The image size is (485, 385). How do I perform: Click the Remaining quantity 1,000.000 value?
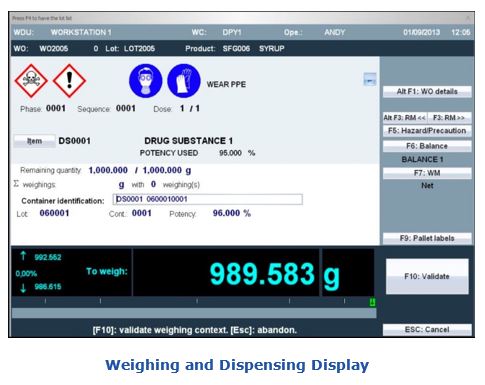tap(108, 170)
